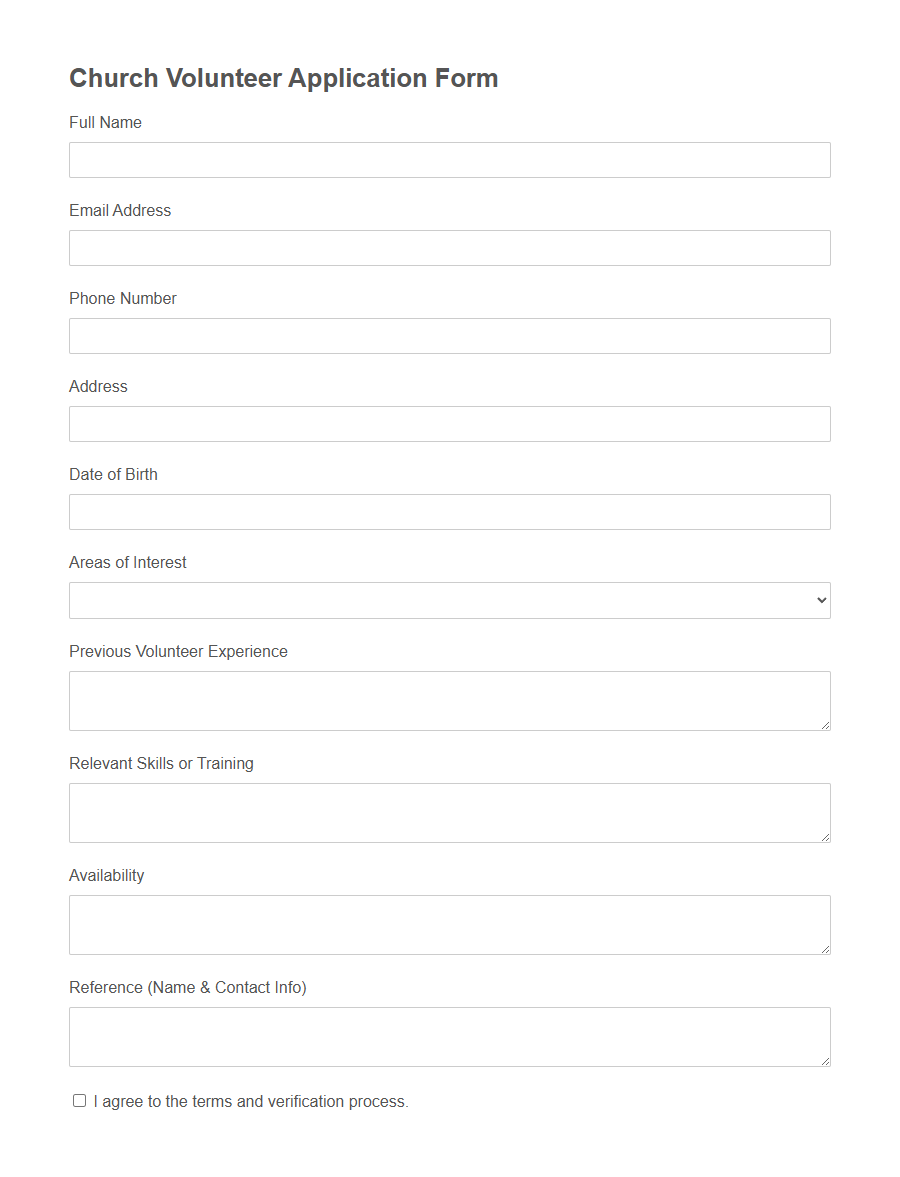This screenshot has width=900, height=1177.
Task: Click the Previous Volunteer Experience label
Action: pyautogui.click(x=178, y=651)
